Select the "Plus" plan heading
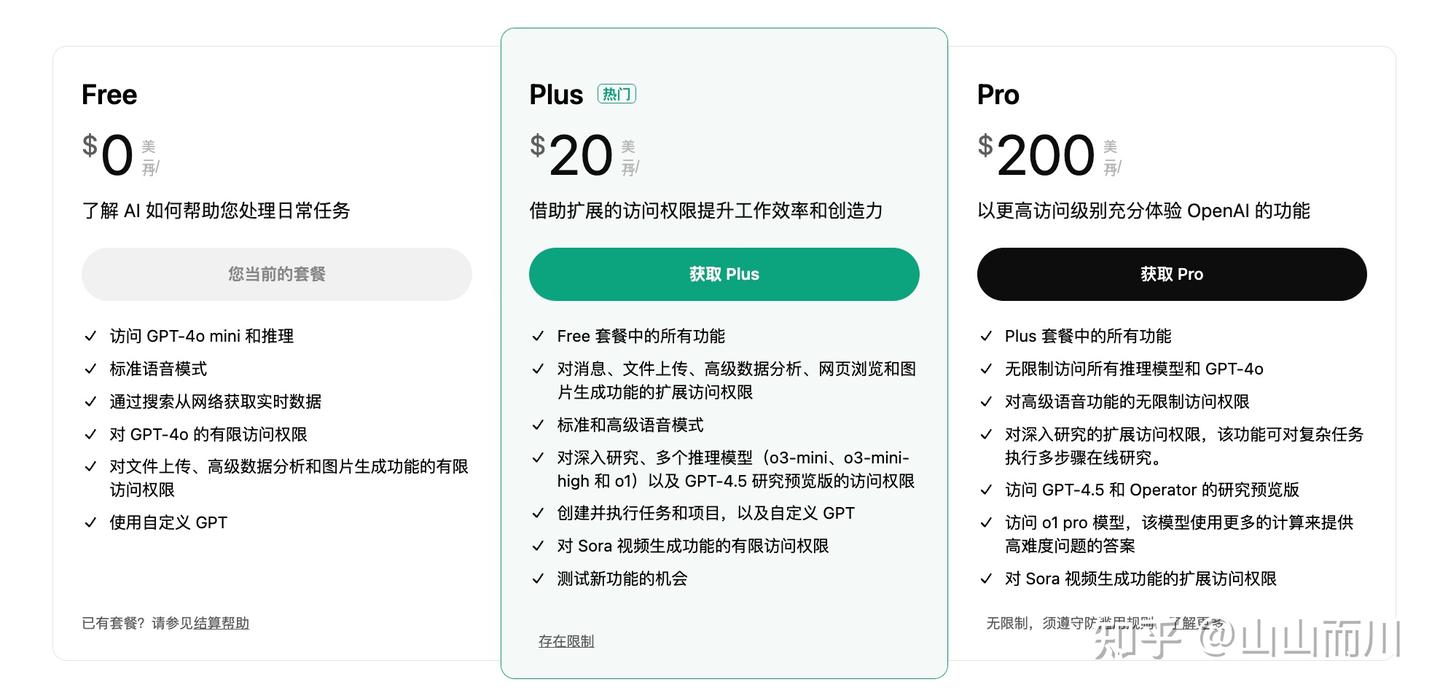Screen dimensions: 1440x698 point(555,93)
